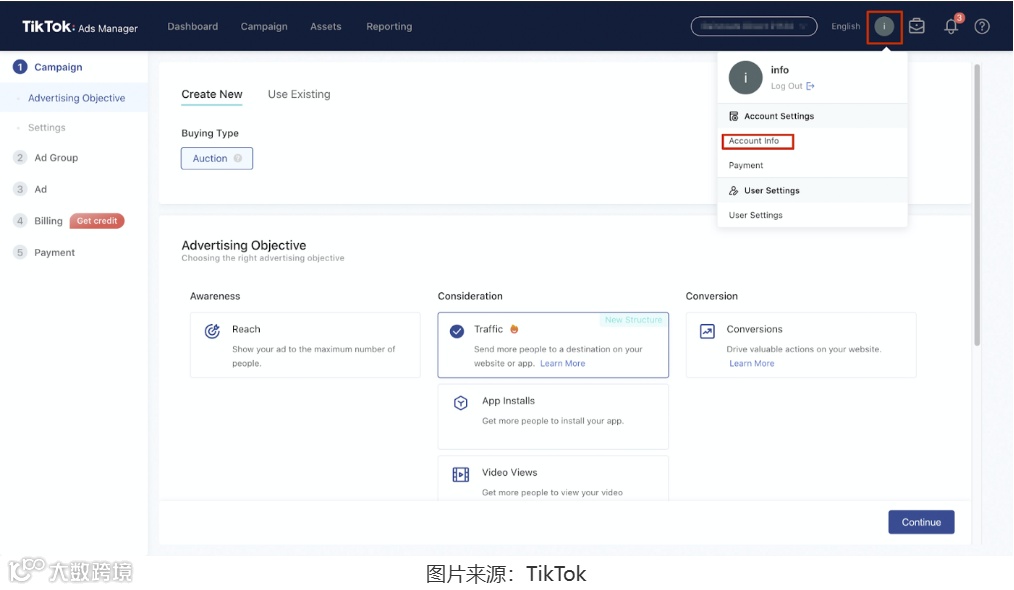Open the Reporting menu
1014x590 pixels.
click(x=389, y=27)
